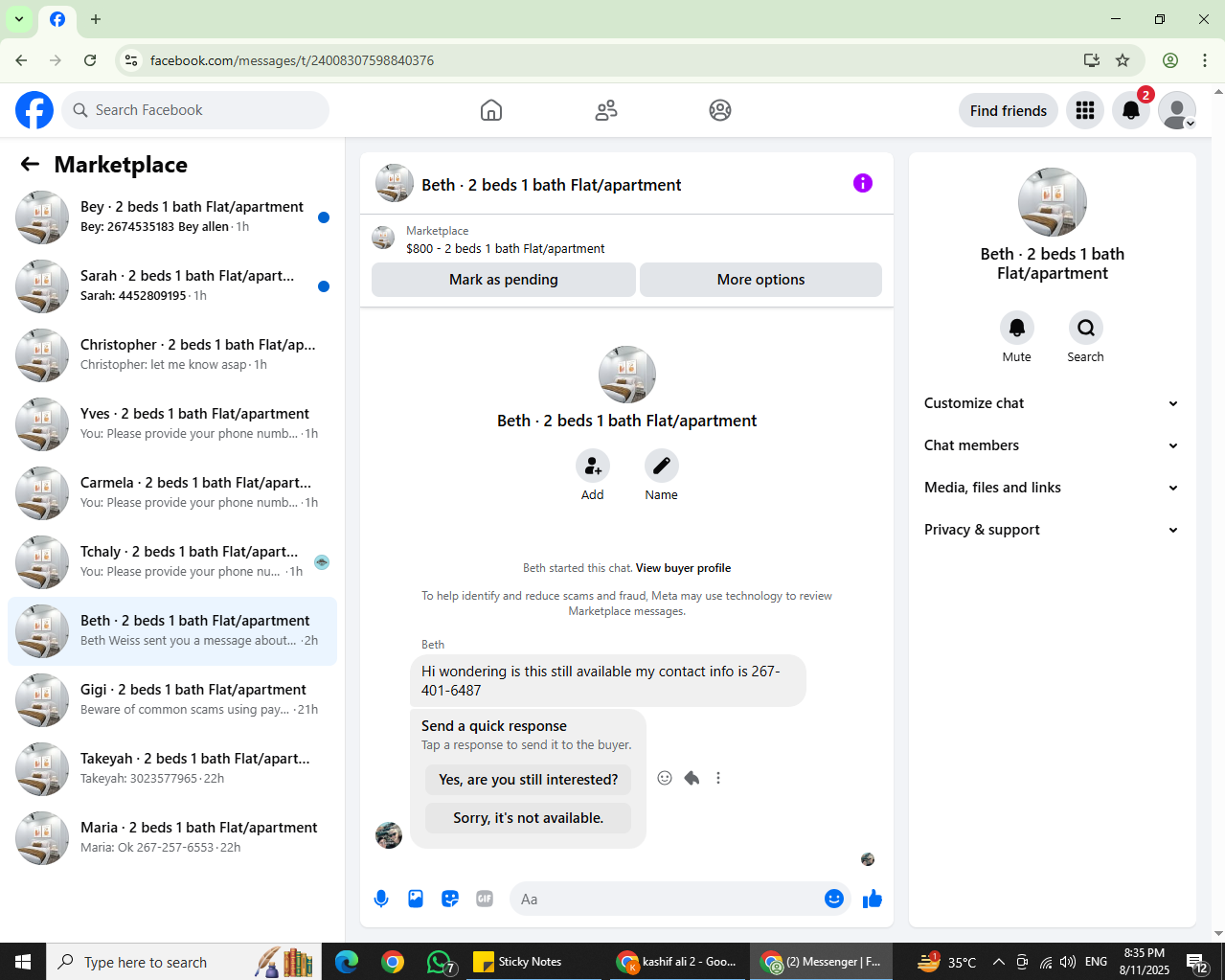1225x980 pixels.
Task: Reply to Beth's message
Action: click(x=692, y=778)
